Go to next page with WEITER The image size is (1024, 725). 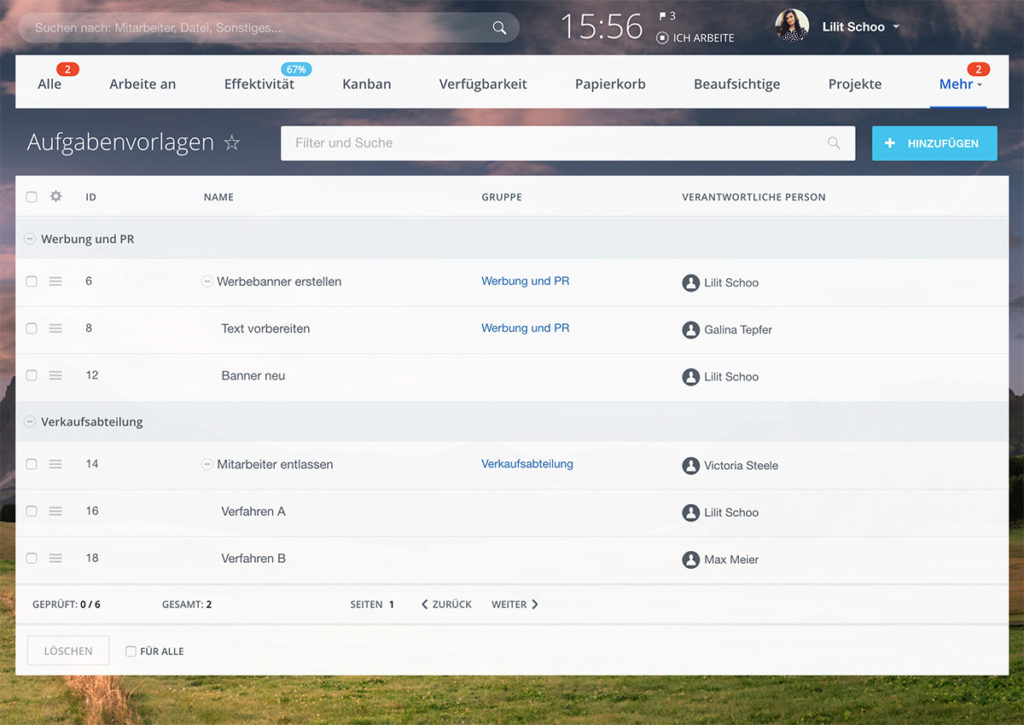pos(515,604)
